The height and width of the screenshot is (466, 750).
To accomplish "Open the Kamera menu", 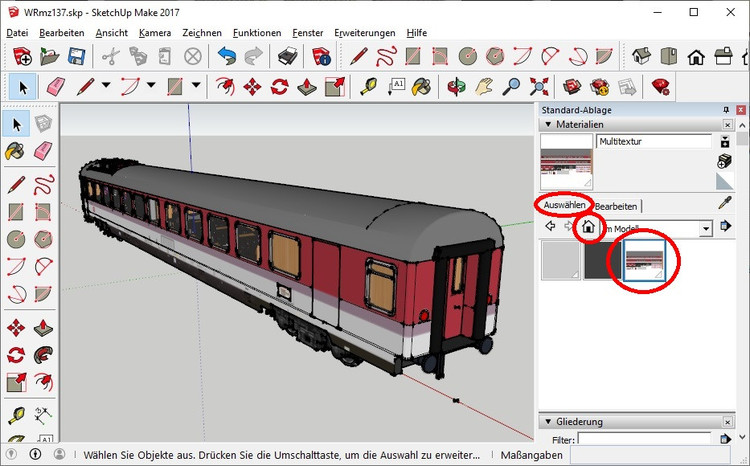I will pyautogui.click(x=155, y=32).
